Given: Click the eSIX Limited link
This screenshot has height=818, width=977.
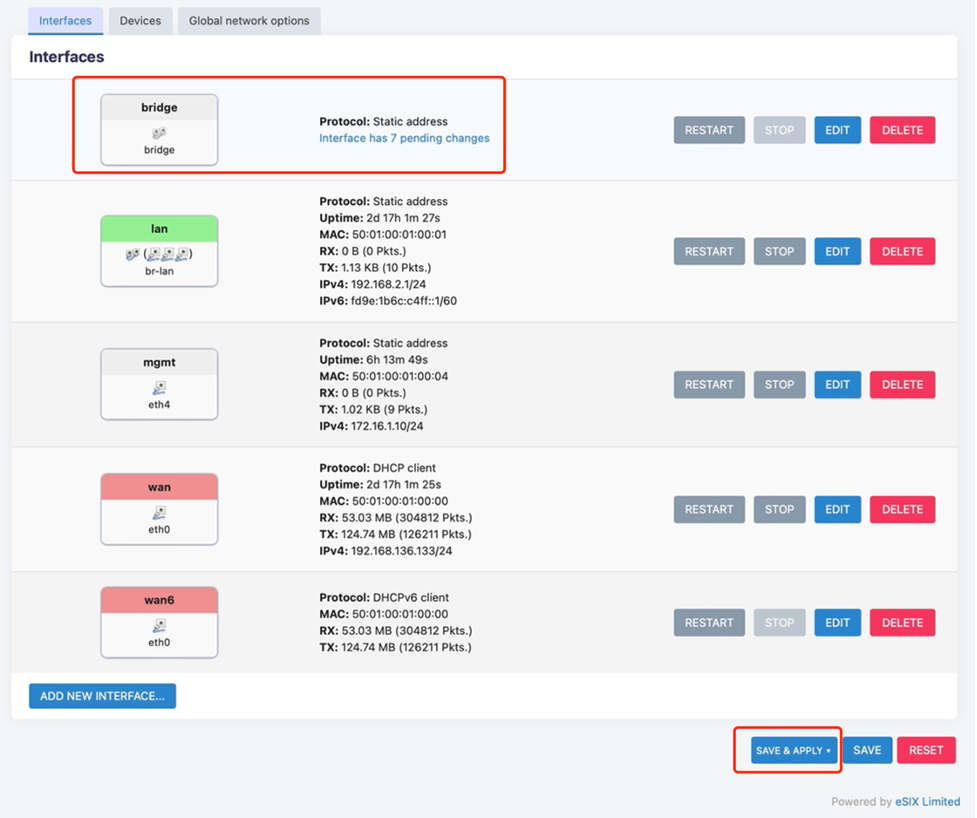Looking at the screenshot, I should pyautogui.click(x=929, y=801).
